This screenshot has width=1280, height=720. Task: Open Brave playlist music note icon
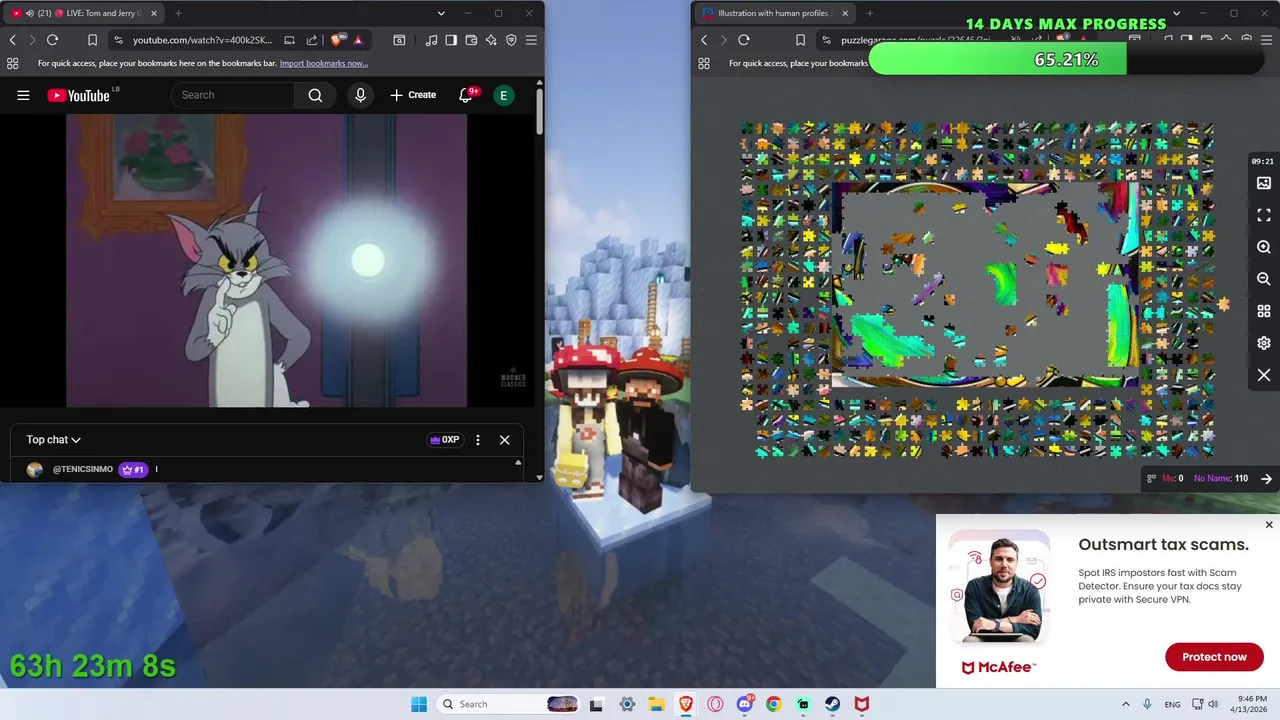coord(431,40)
